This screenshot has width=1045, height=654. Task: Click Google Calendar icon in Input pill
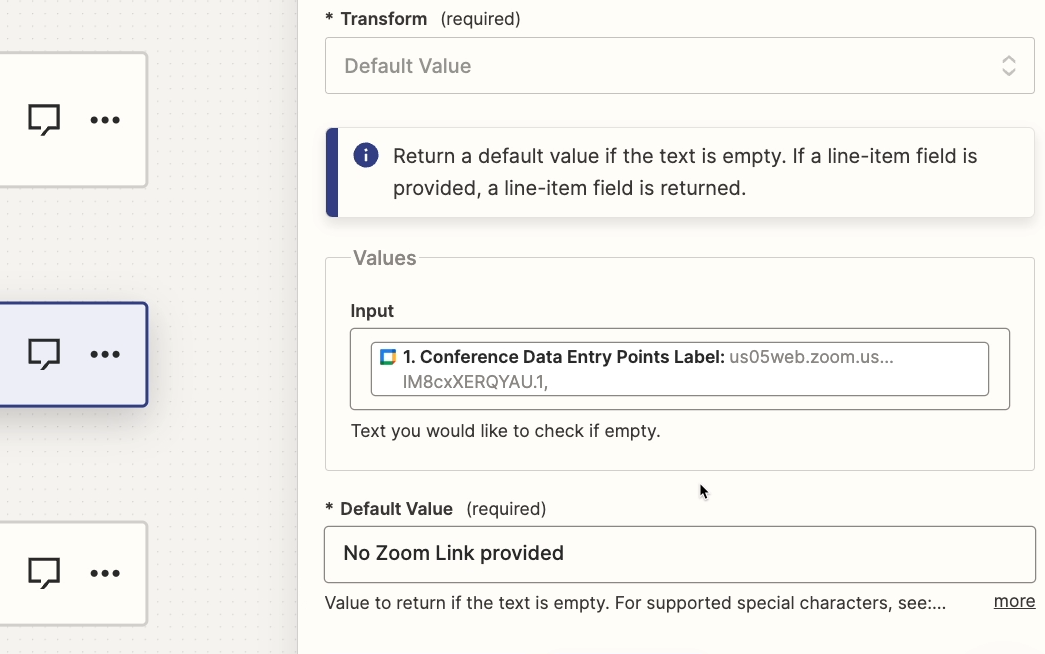[x=388, y=357]
